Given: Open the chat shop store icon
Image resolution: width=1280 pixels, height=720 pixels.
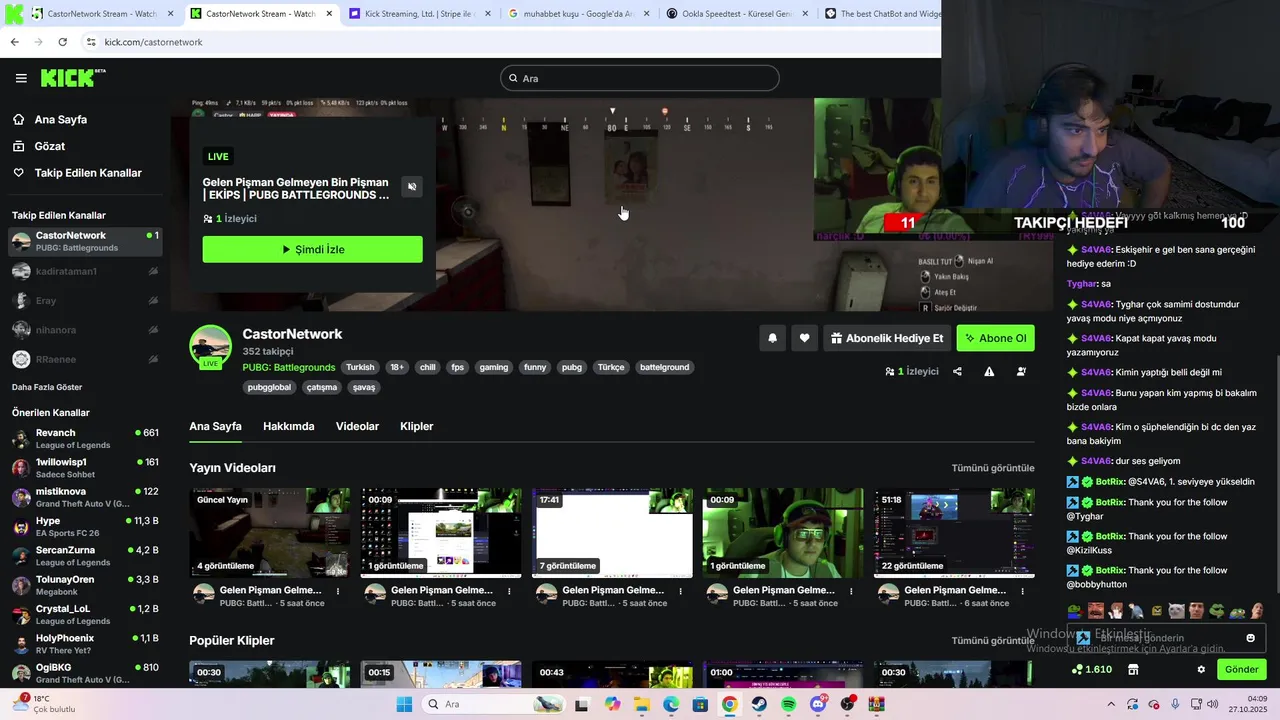Looking at the screenshot, I should point(1133,669).
